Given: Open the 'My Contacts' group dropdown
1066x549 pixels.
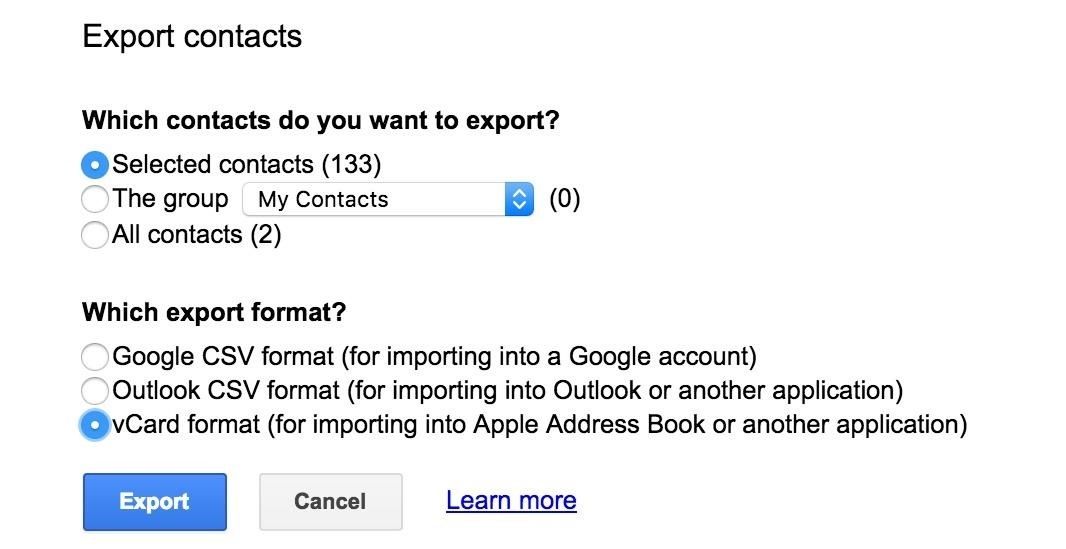Looking at the screenshot, I should (373, 199).
